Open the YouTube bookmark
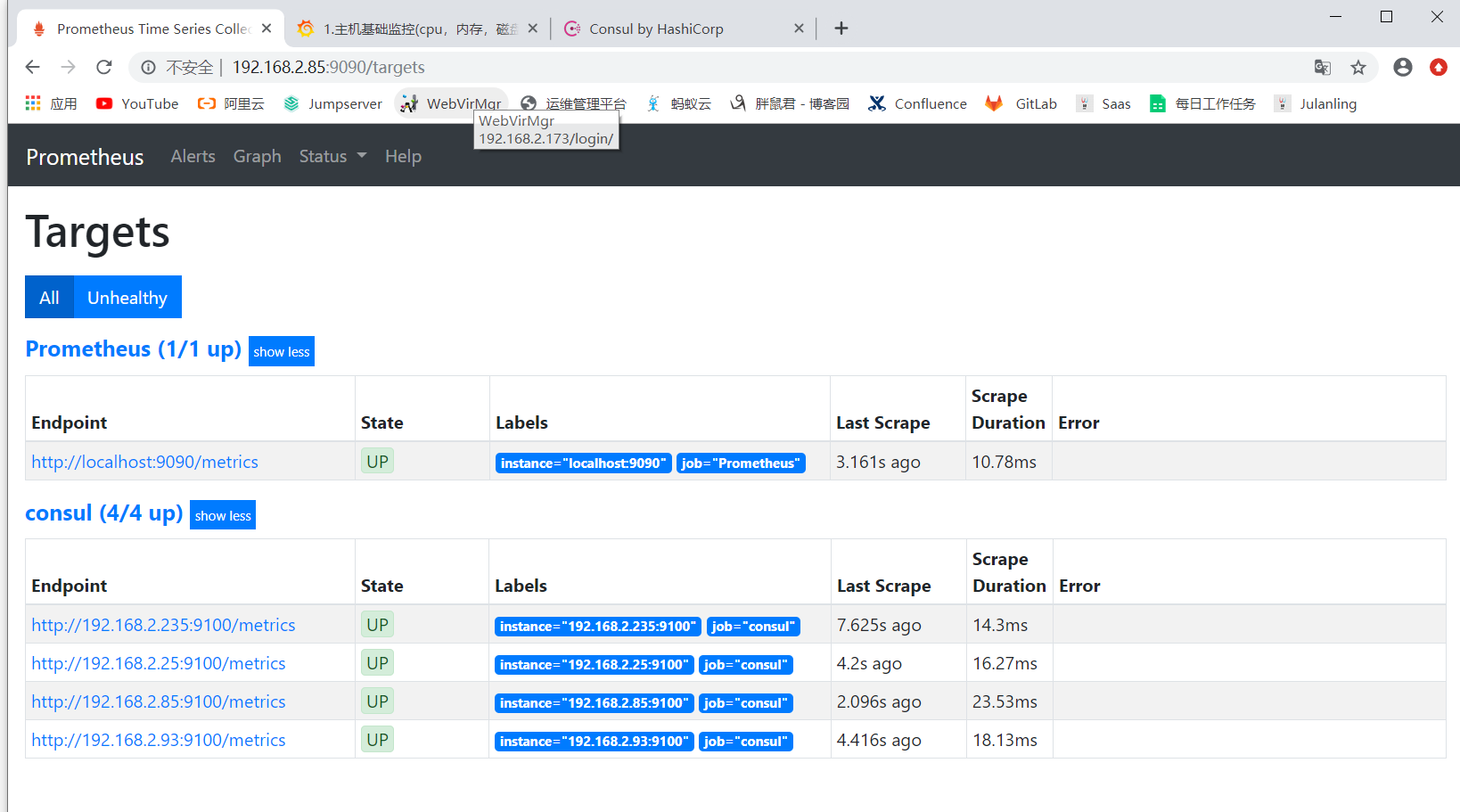 [x=137, y=103]
